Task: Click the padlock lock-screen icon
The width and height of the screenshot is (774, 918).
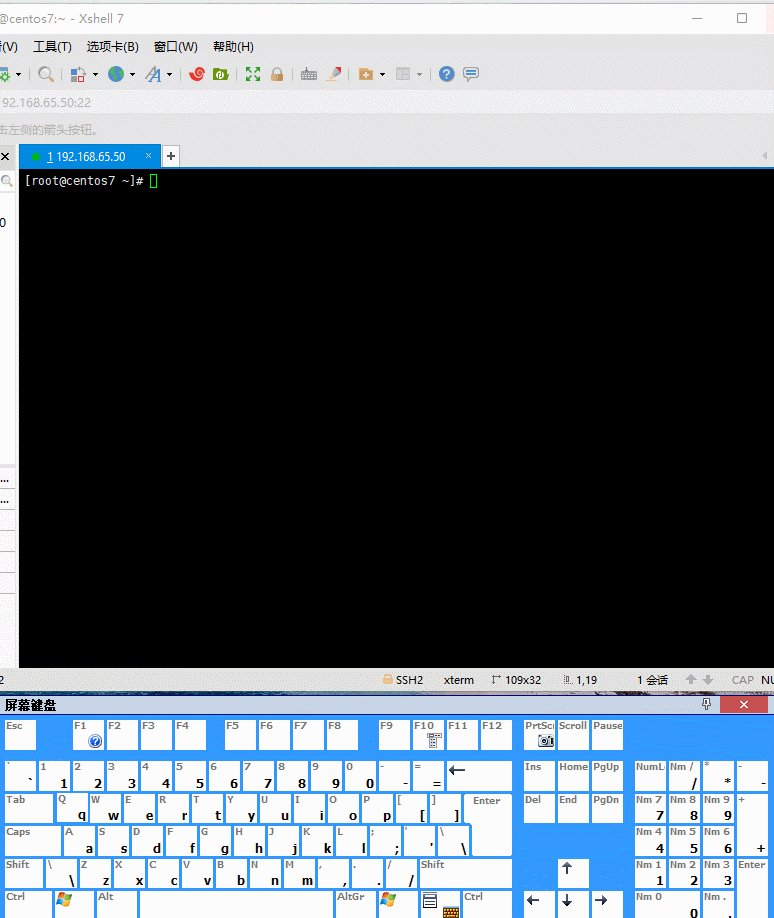Action: click(277, 74)
